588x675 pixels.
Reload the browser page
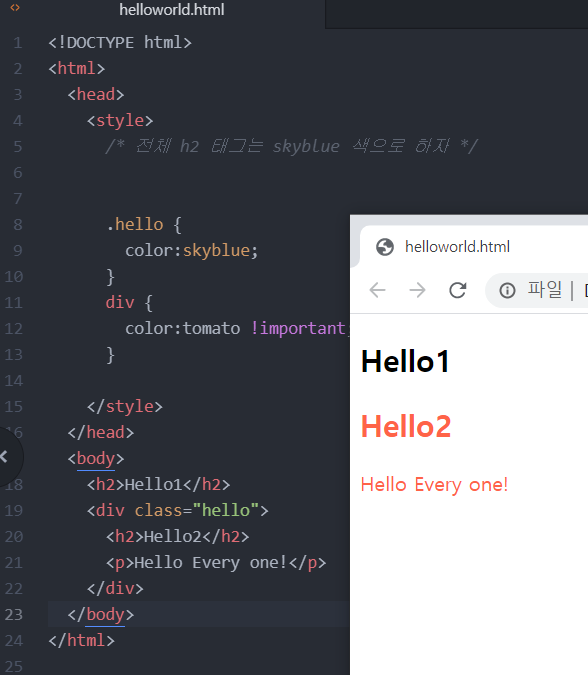click(x=457, y=290)
